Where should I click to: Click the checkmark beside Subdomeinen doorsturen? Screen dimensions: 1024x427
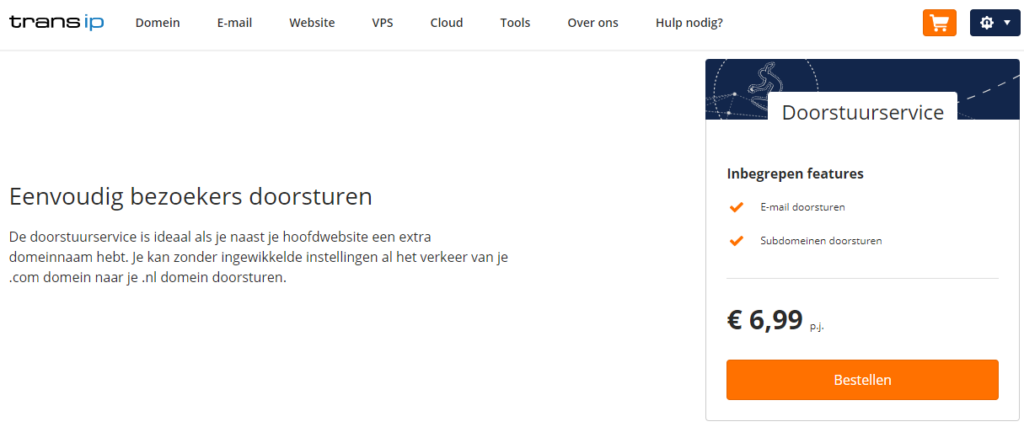coord(736,241)
